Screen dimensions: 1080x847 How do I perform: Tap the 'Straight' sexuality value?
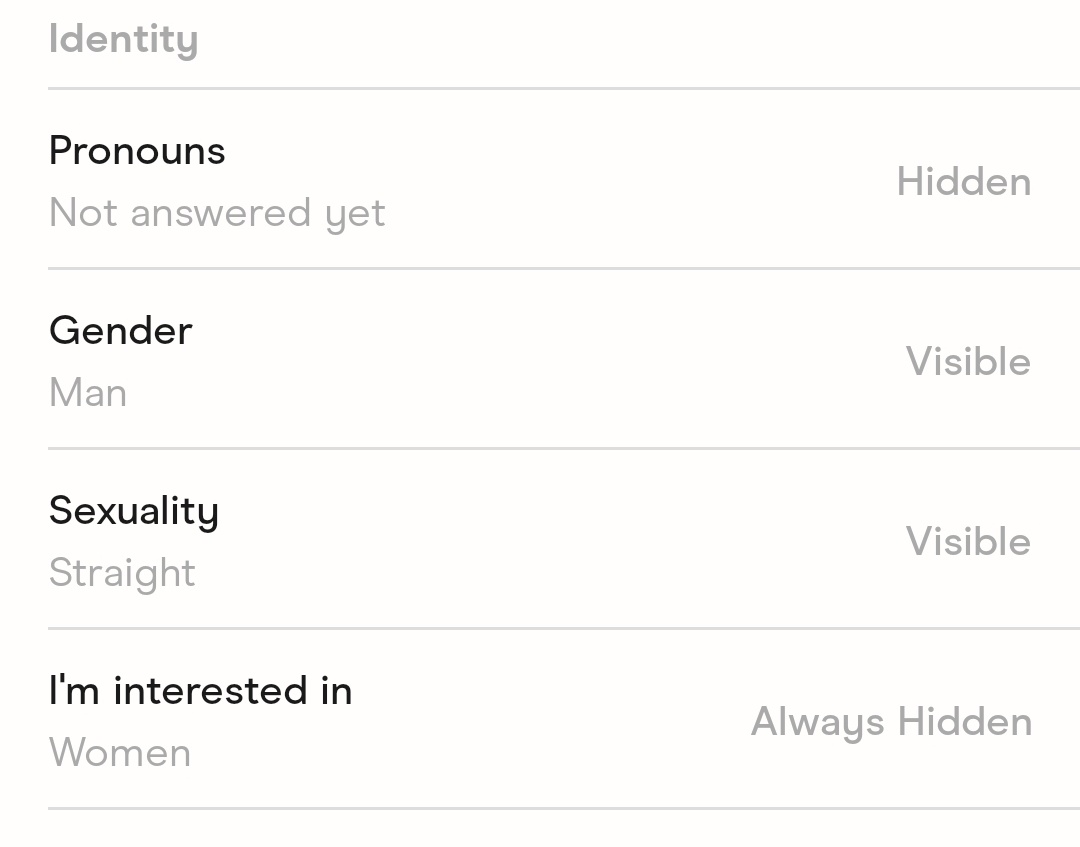coord(122,573)
